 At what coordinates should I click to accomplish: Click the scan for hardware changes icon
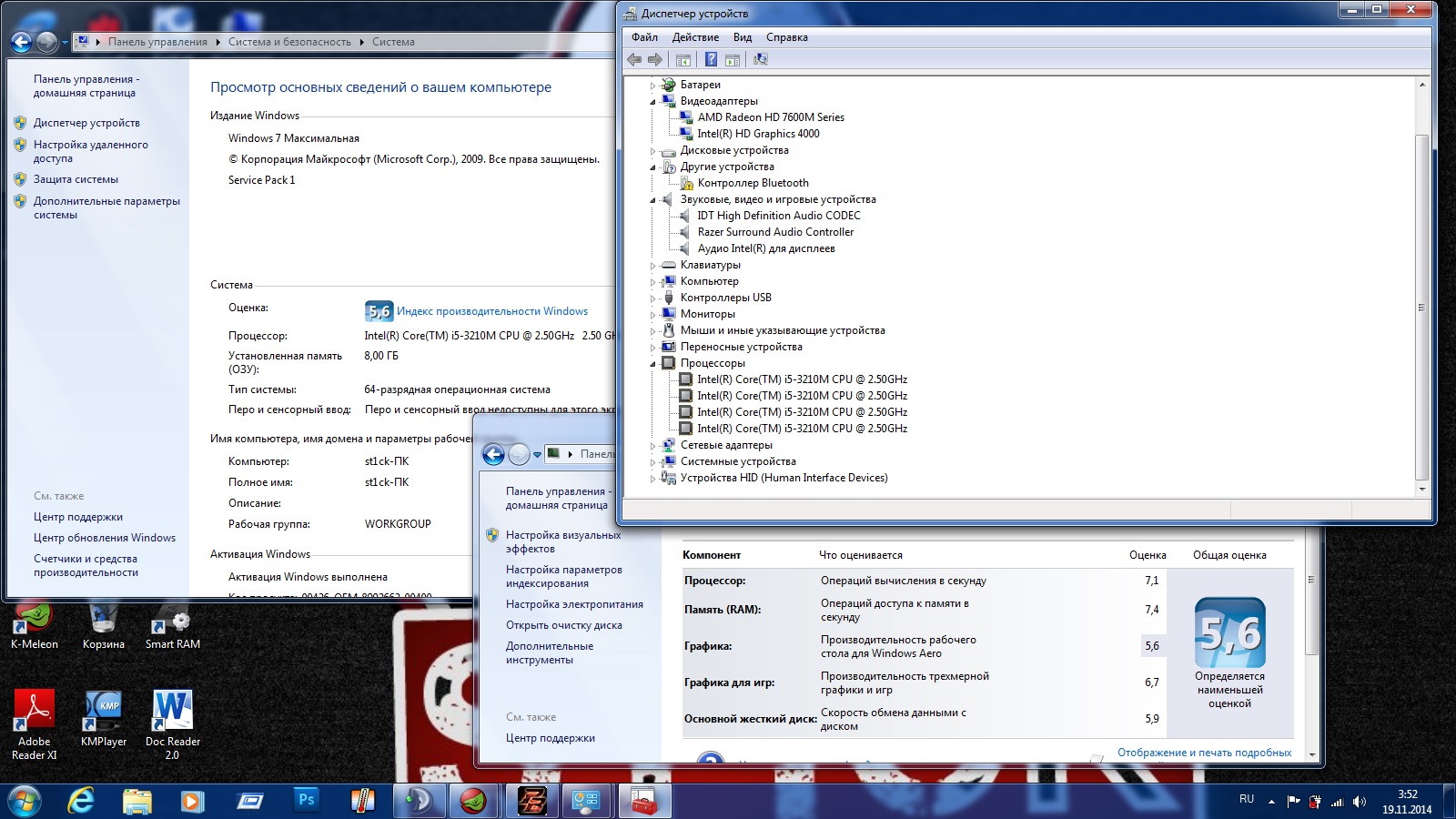(761, 59)
